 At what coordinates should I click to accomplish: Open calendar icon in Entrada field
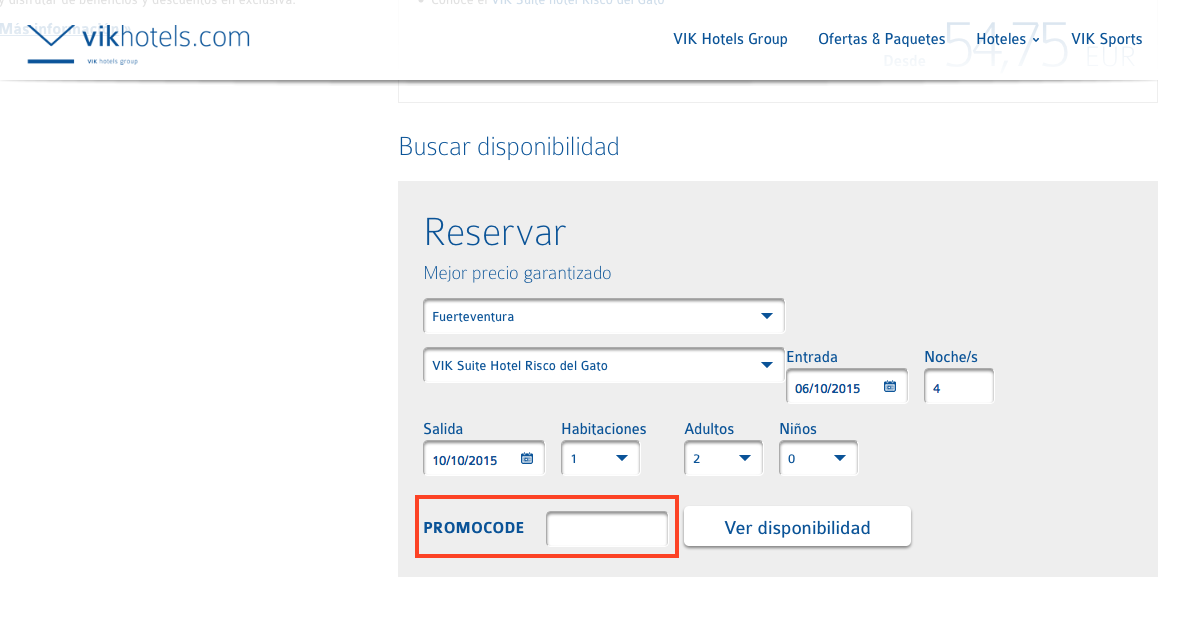890,387
